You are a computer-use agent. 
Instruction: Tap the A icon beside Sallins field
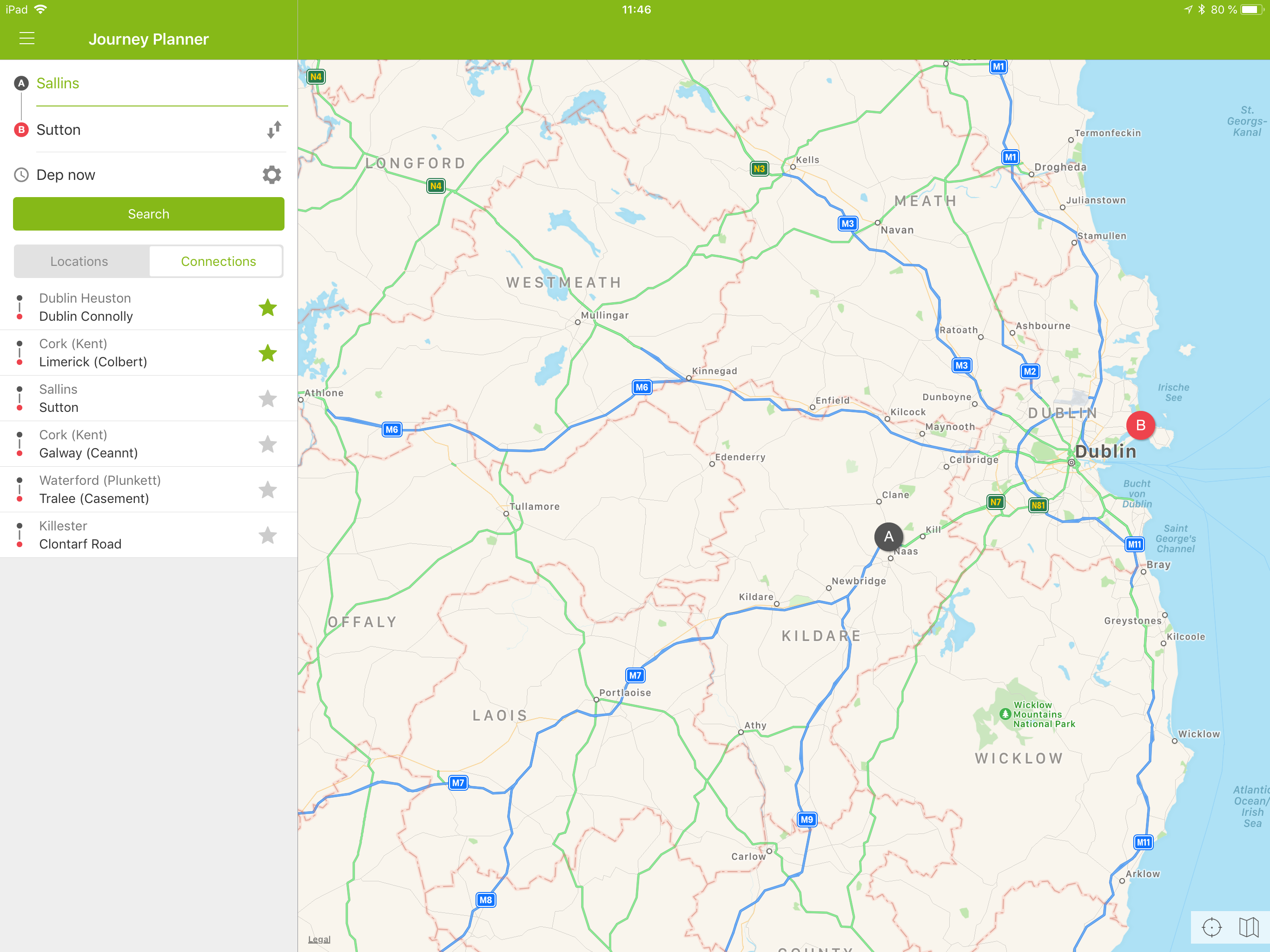[21, 83]
